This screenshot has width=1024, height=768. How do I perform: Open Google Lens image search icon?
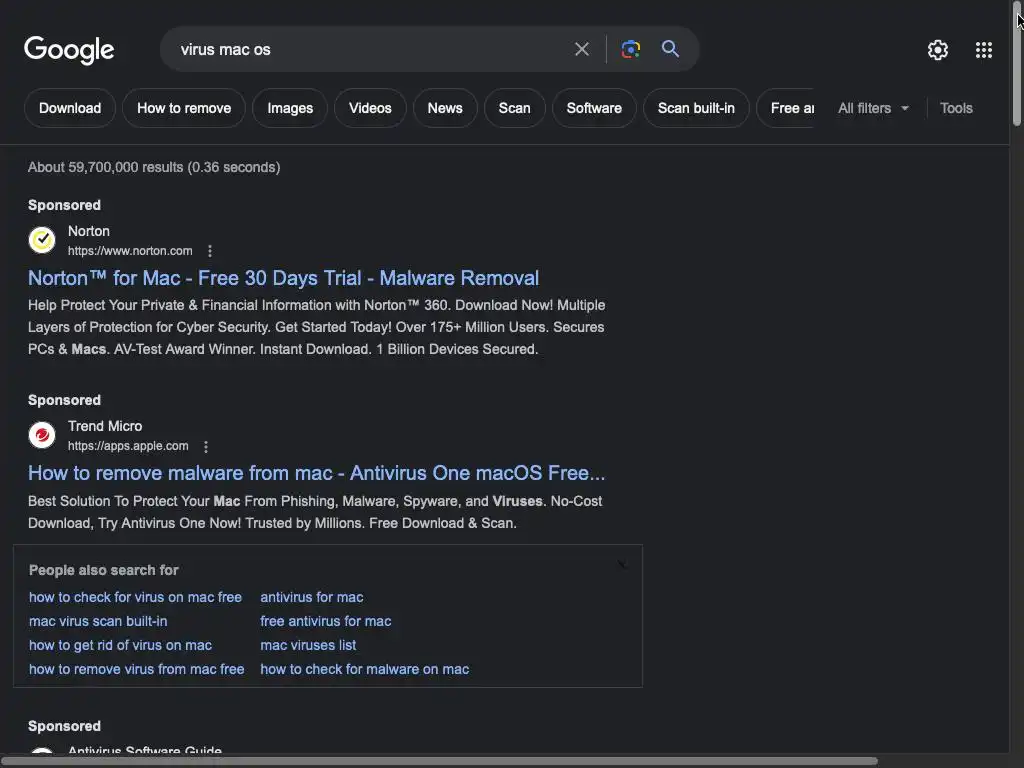click(630, 49)
